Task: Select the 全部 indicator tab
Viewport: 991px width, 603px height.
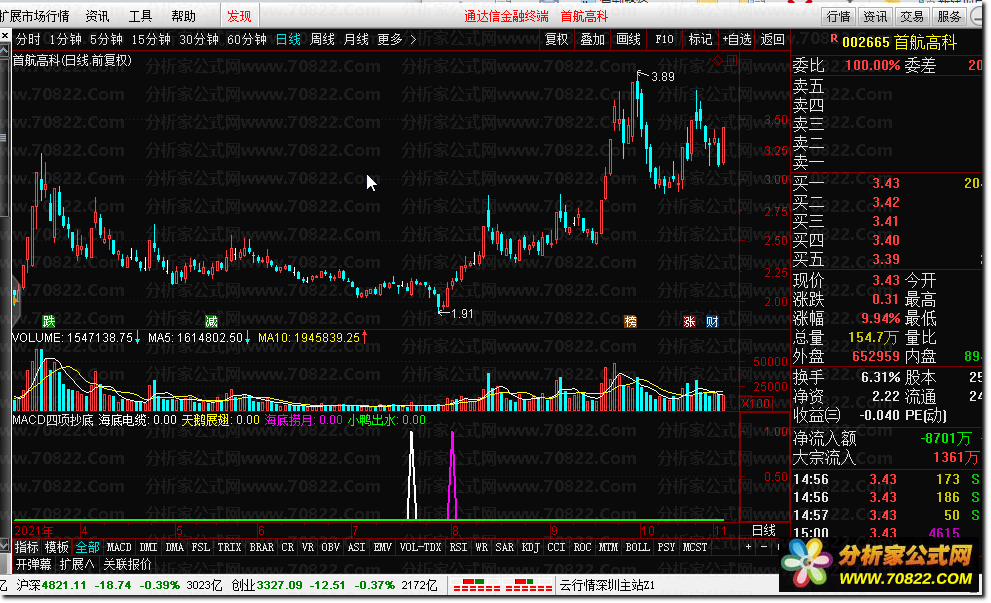Action: click(x=87, y=547)
